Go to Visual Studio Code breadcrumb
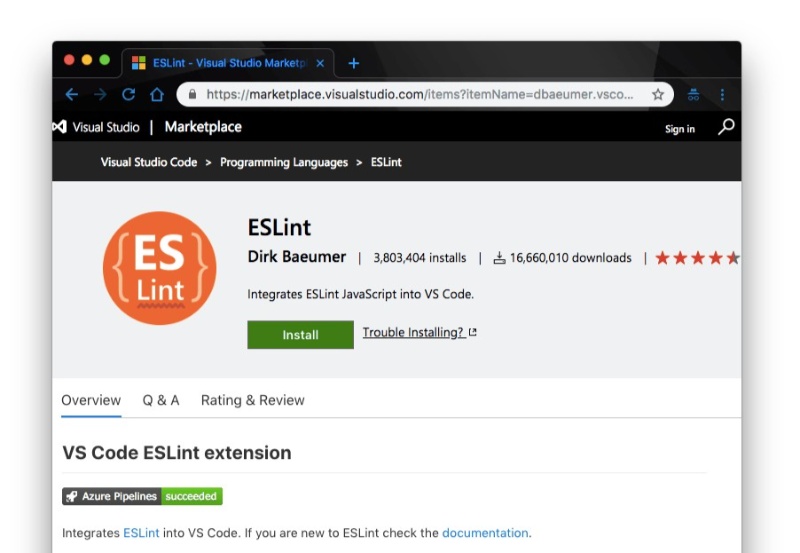 (148, 162)
